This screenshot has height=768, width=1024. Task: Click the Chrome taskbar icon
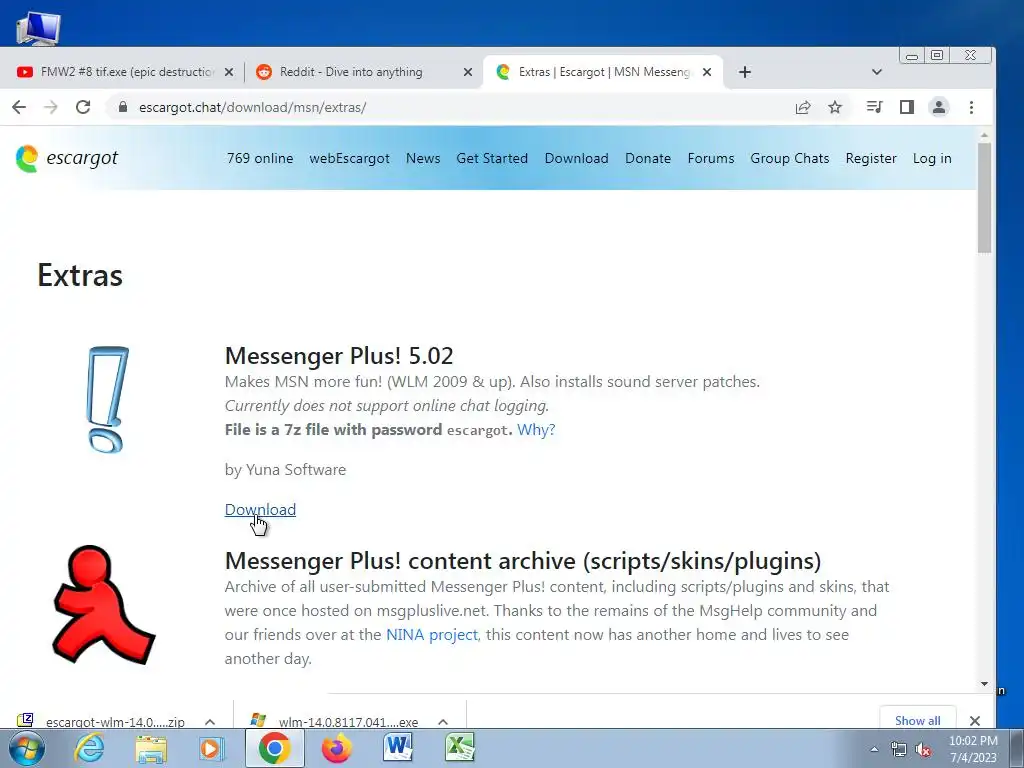pyautogui.click(x=274, y=748)
